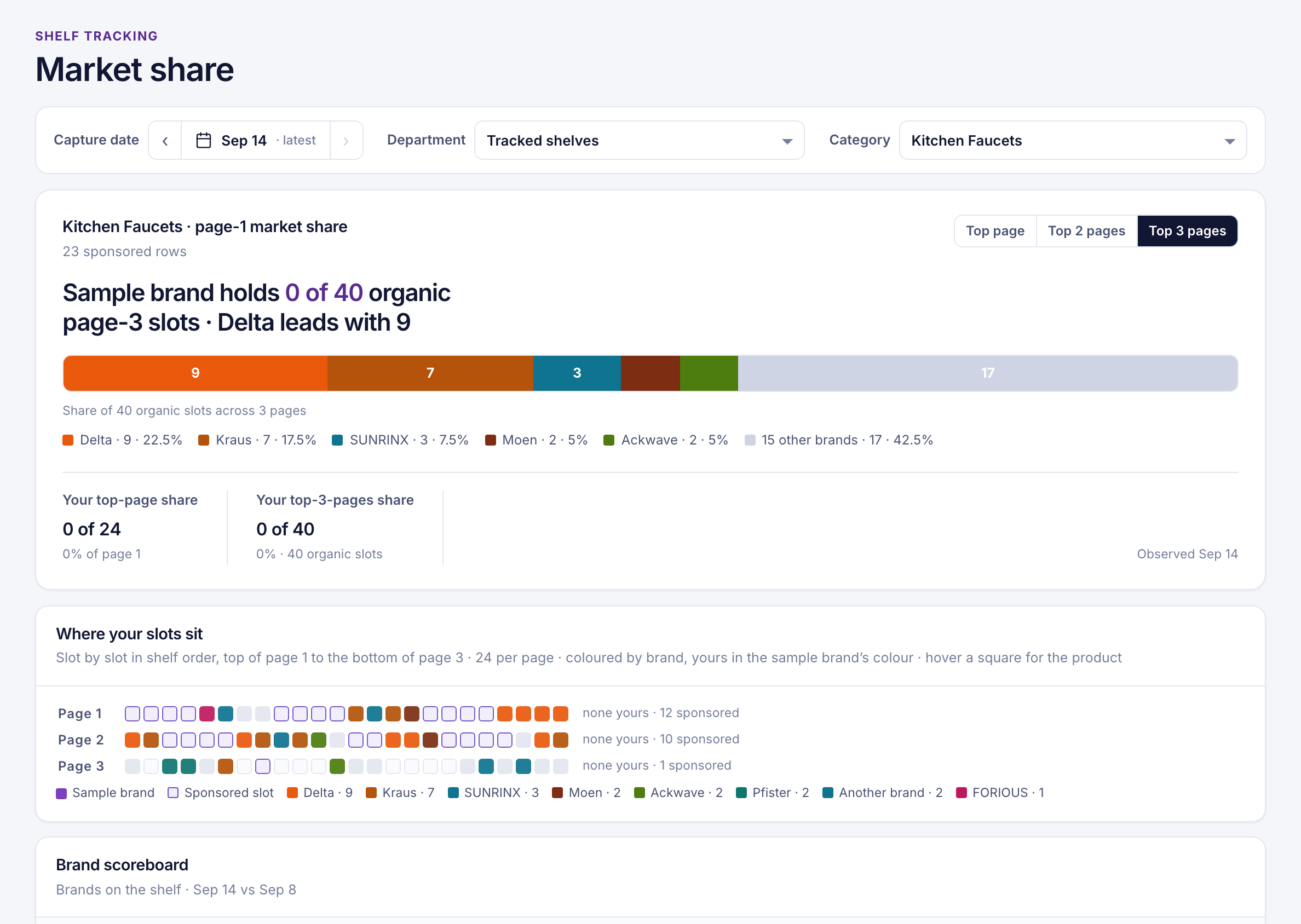Switch to Top page view

point(995,231)
